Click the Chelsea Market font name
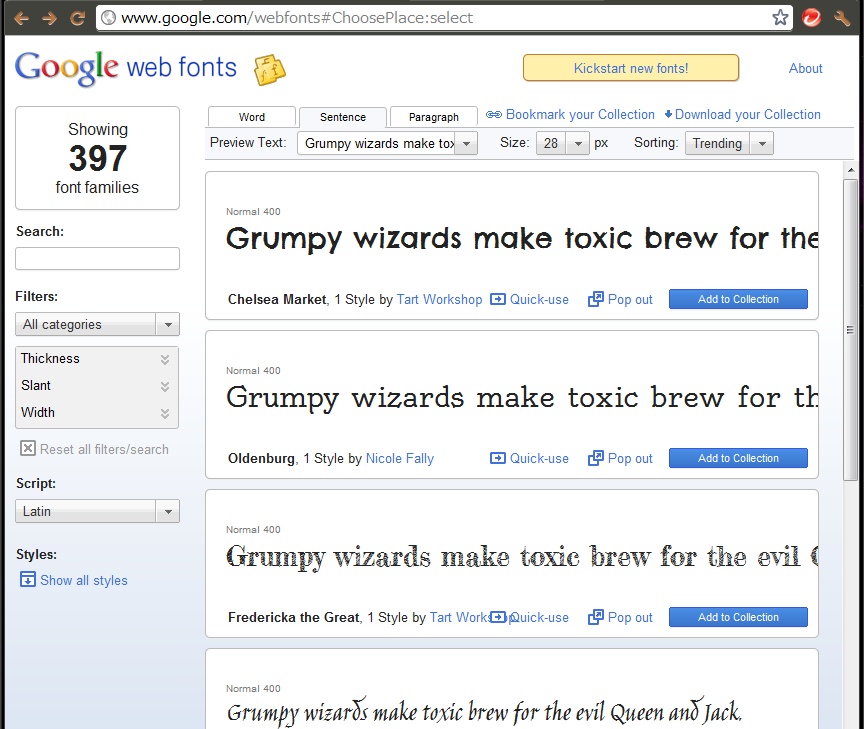The image size is (864, 729). pos(277,299)
